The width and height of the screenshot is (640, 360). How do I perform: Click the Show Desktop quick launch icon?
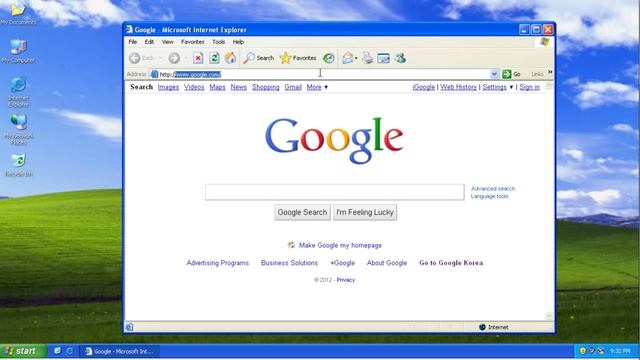pyautogui.click(x=58, y=351)
